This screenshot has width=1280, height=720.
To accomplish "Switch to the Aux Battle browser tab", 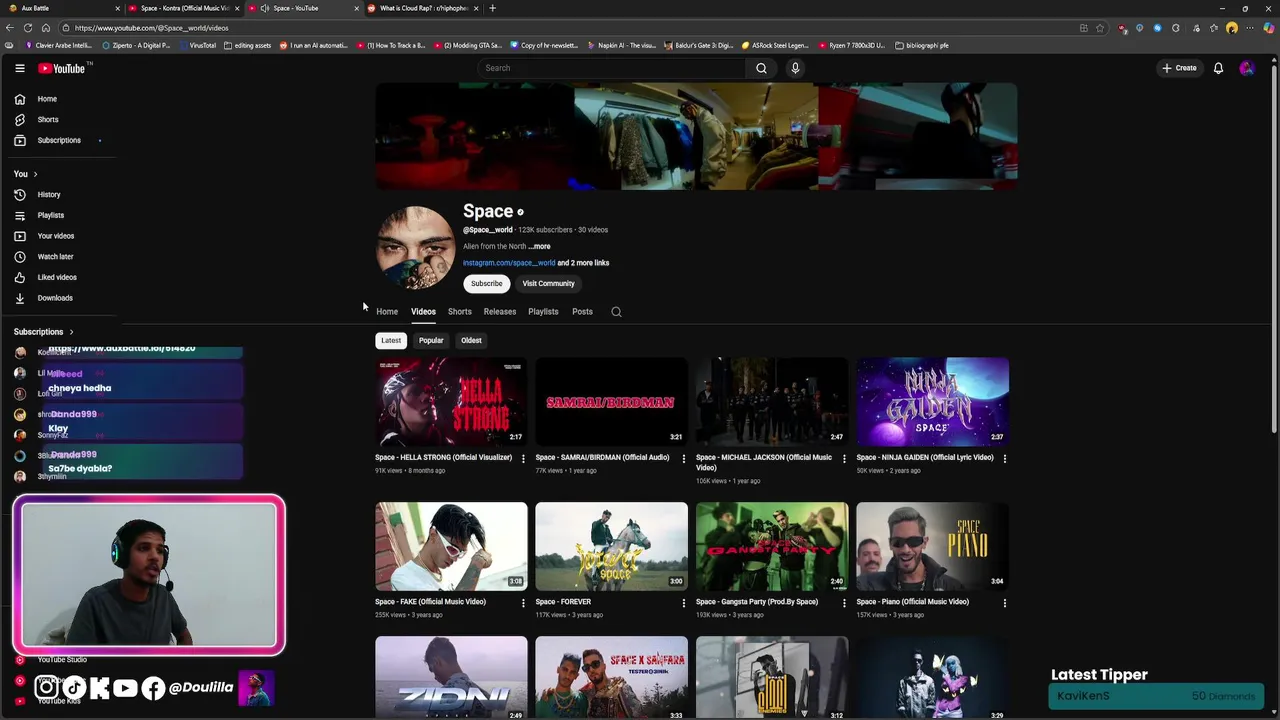I will 62,8.
